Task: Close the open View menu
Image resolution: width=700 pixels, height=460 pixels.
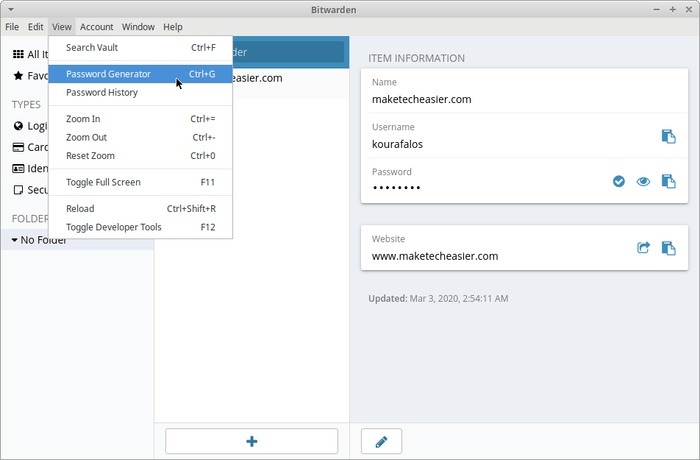Action: 62,27
